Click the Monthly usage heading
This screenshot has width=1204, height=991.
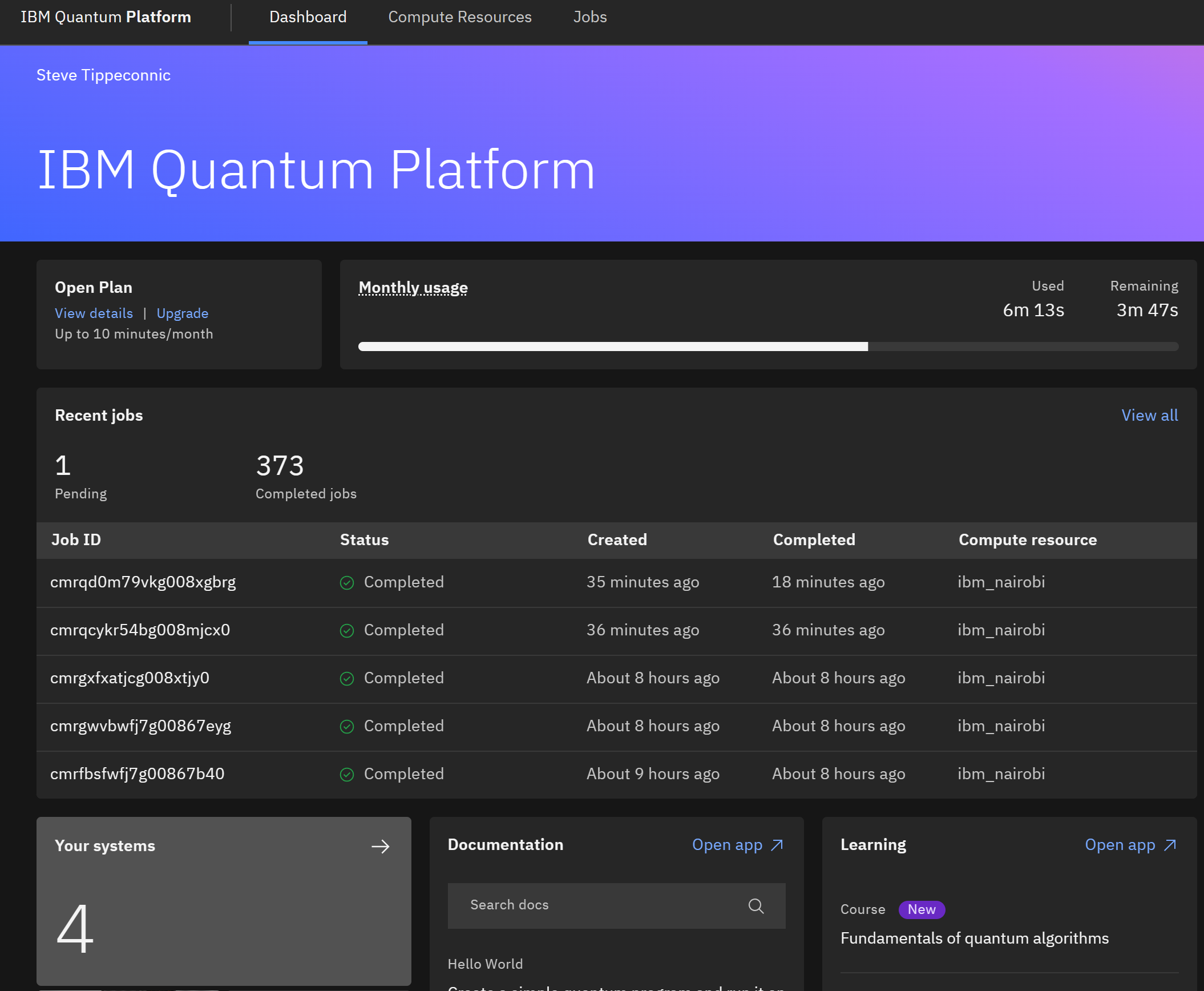(x=413, y=288)
